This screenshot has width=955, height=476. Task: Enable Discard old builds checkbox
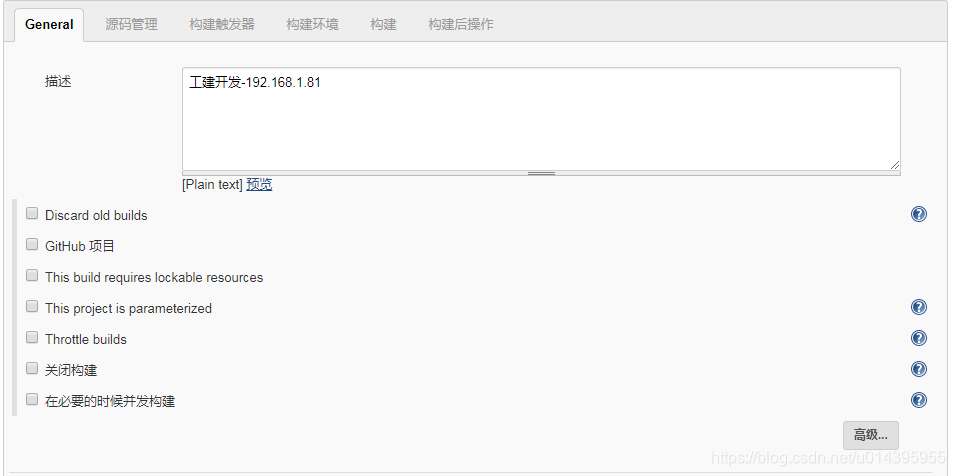click(32, 214)
